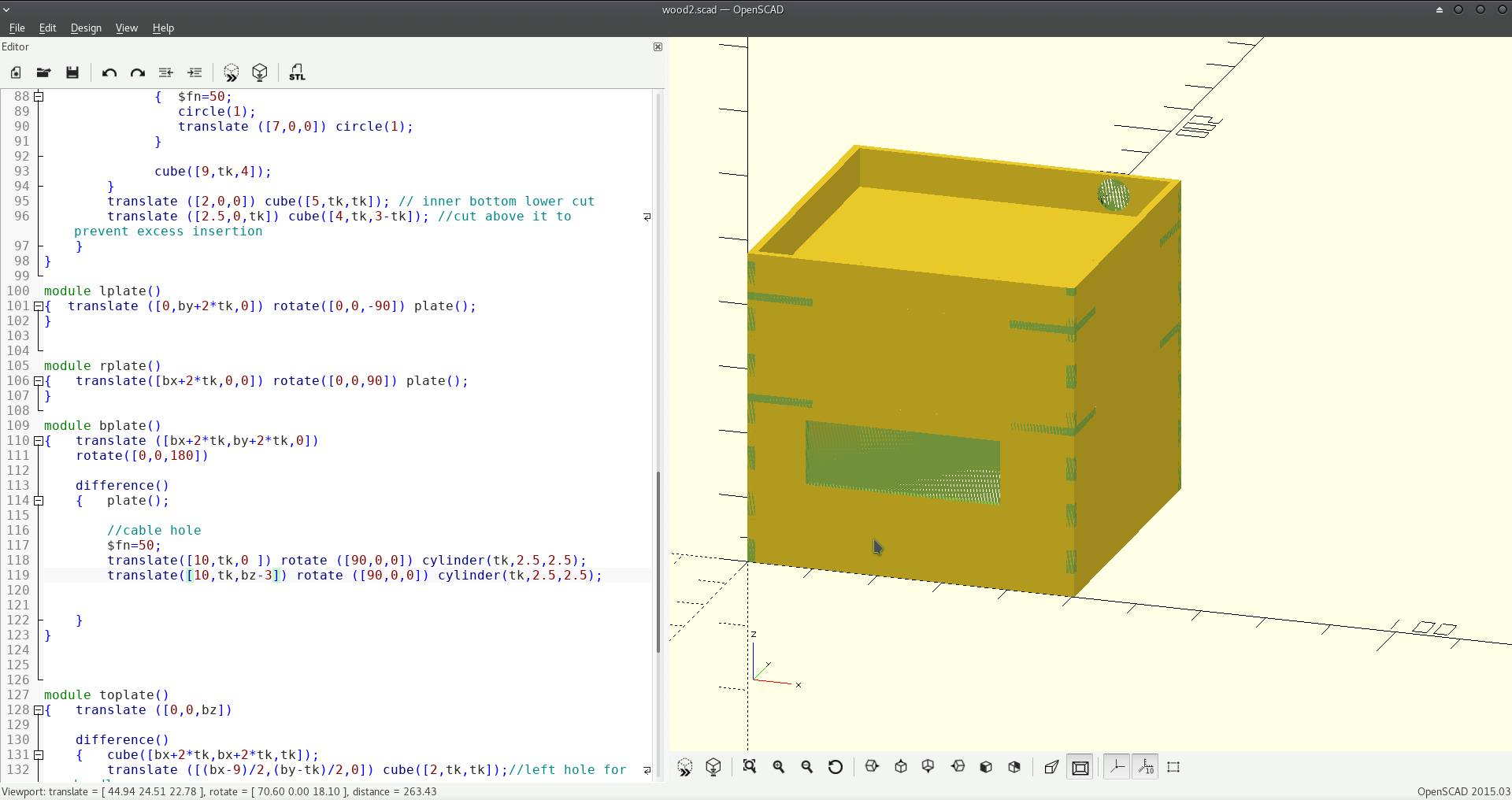Click the View All zoom icon

coord(749,767)
